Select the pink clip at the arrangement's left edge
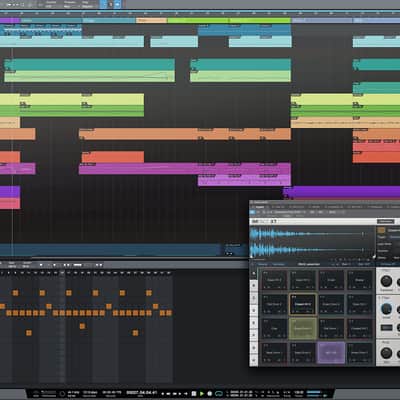The image size is (400, 400). click(x=10, y=203)
